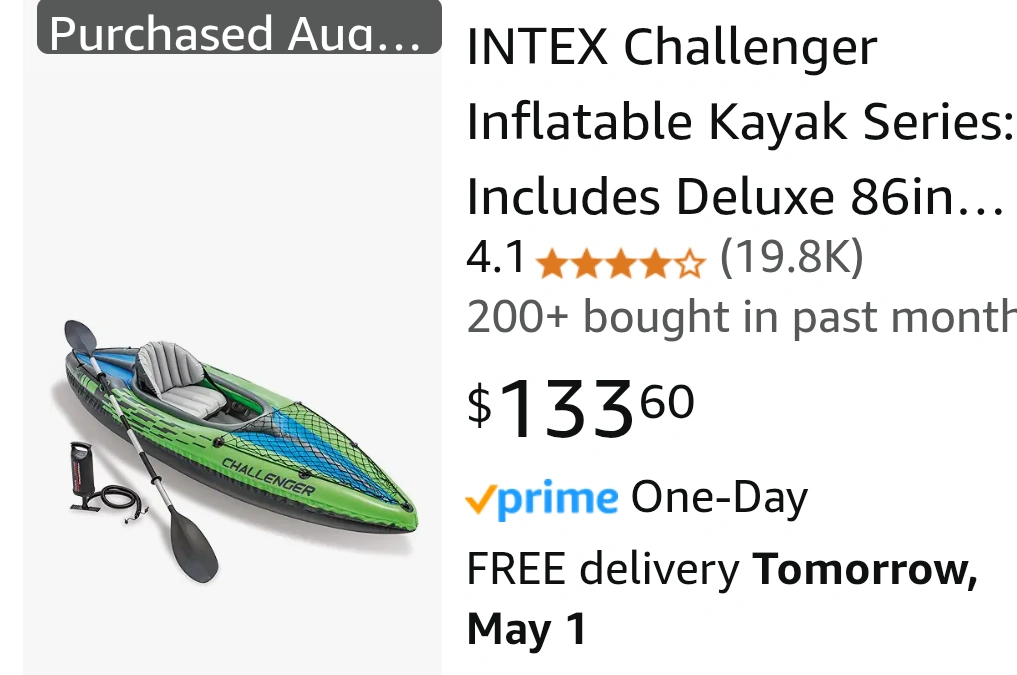Viewport: 1017px width, 675px height.
Task: Expand the 4.1 rating breakdown
Action: [x=496, y=257]
